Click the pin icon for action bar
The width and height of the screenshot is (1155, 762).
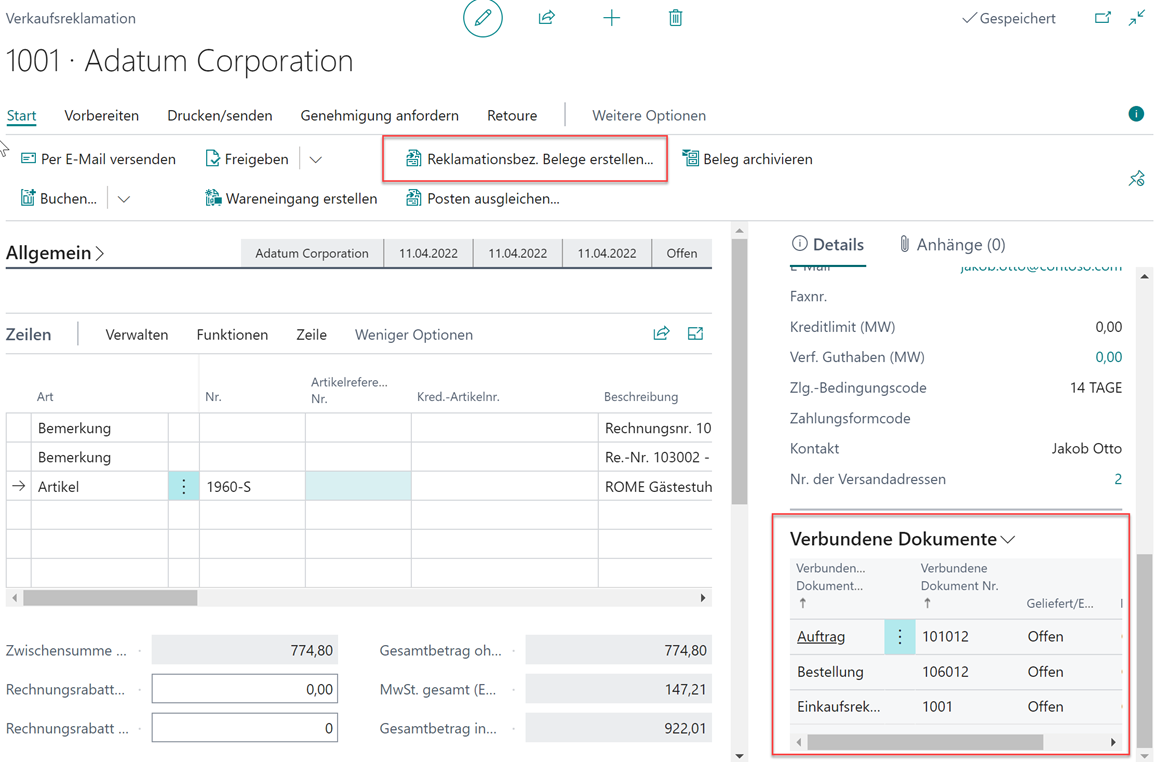click(x=1136, y=179)
